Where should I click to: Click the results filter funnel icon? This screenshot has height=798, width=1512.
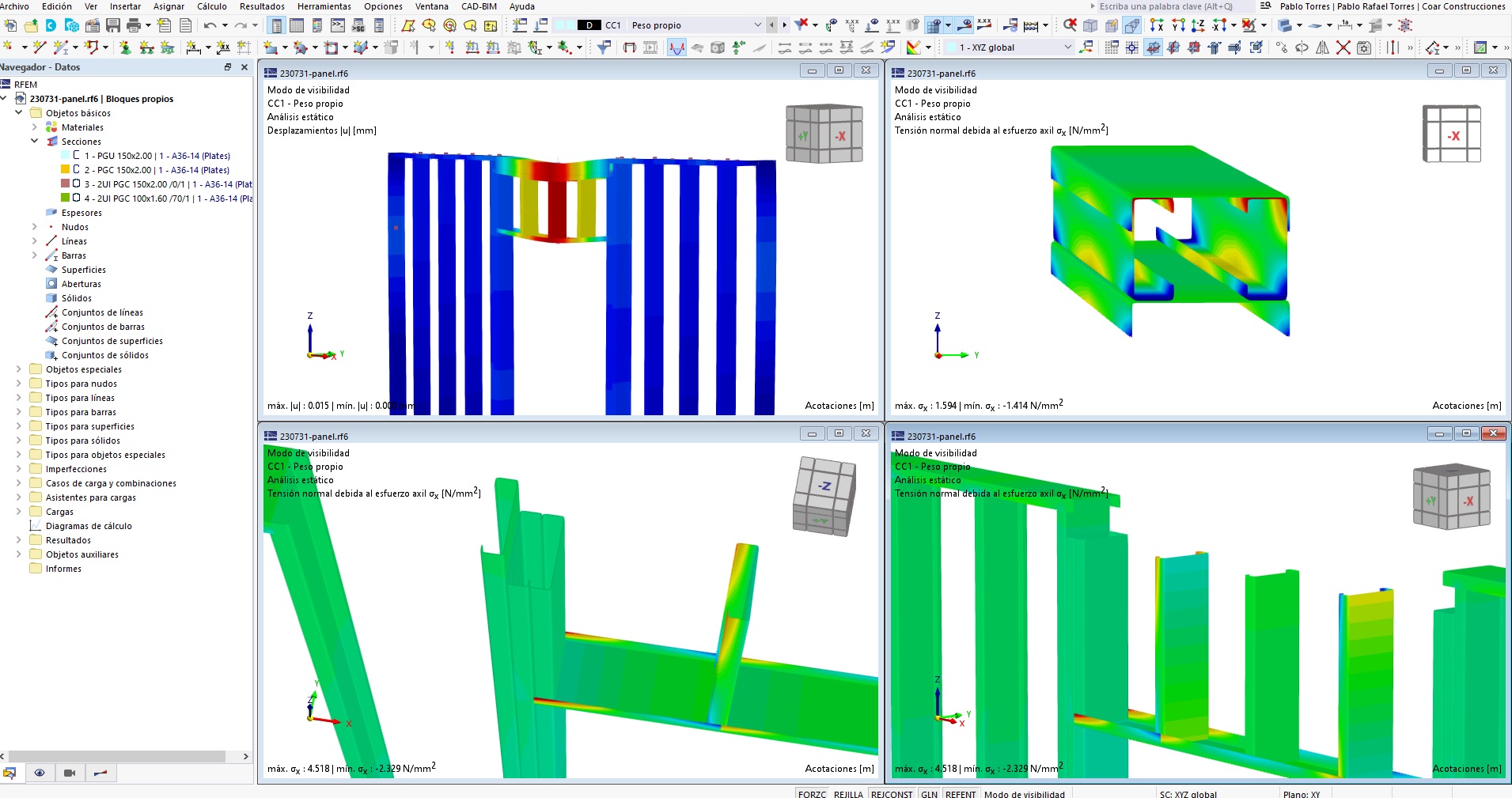click(604, 47)
